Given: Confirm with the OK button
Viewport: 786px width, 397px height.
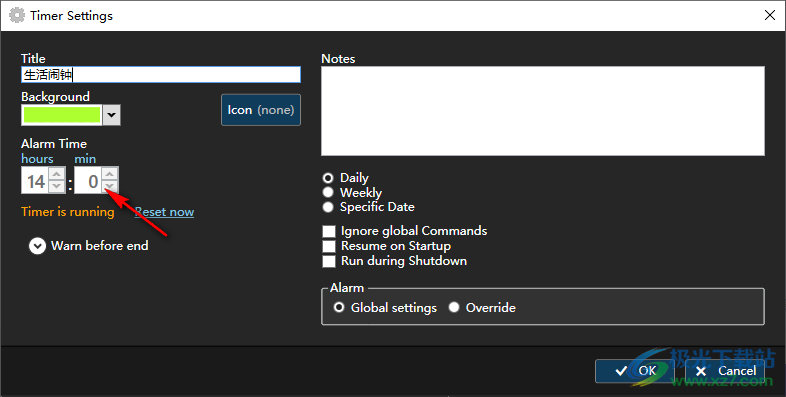Looking at the screenshot, I should (x=635, y=371).
